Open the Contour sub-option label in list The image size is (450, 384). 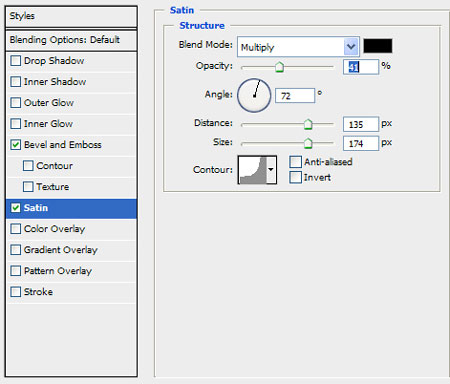(x=55, y=166)
